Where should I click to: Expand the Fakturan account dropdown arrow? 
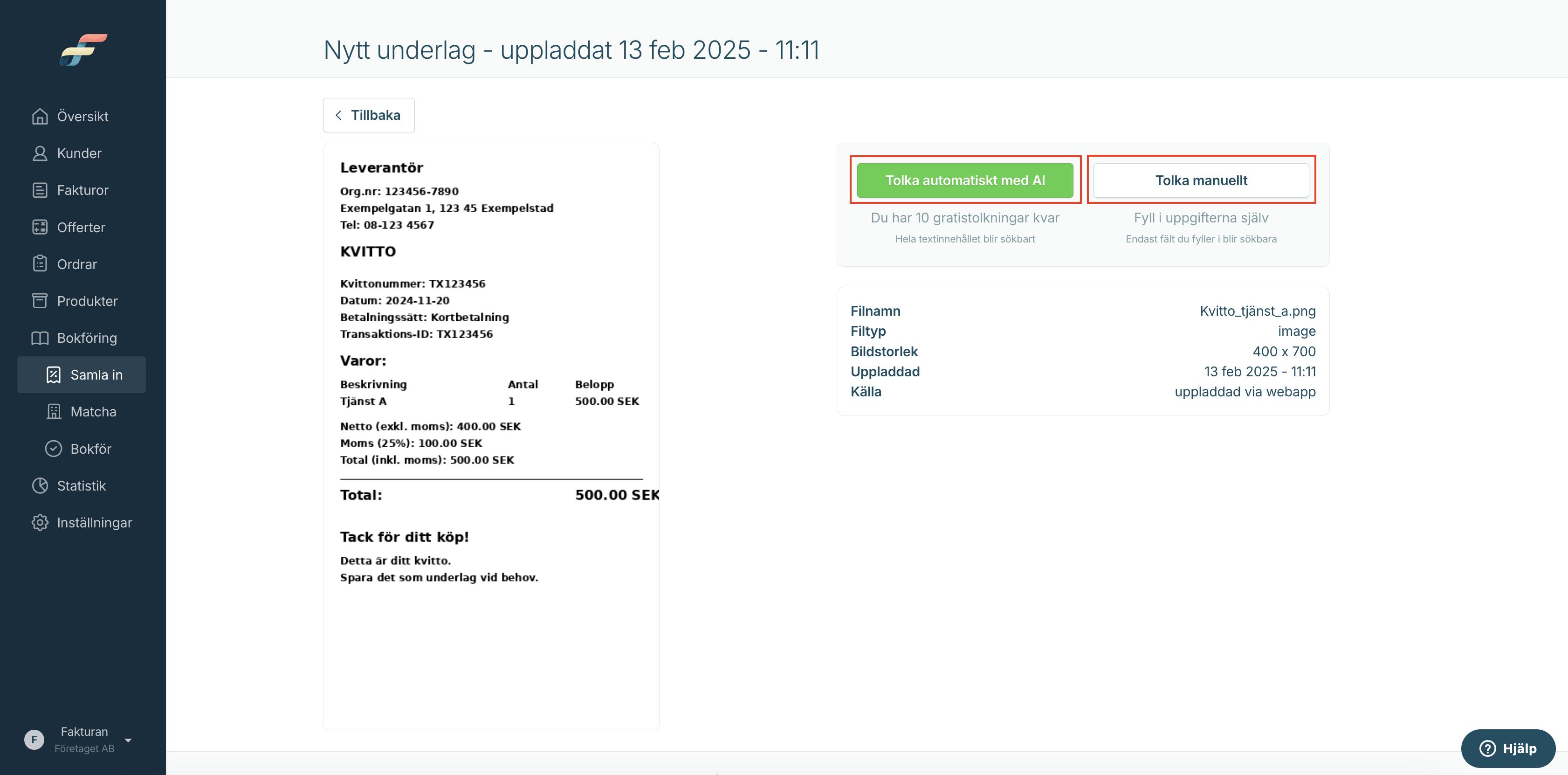(128, 740)
